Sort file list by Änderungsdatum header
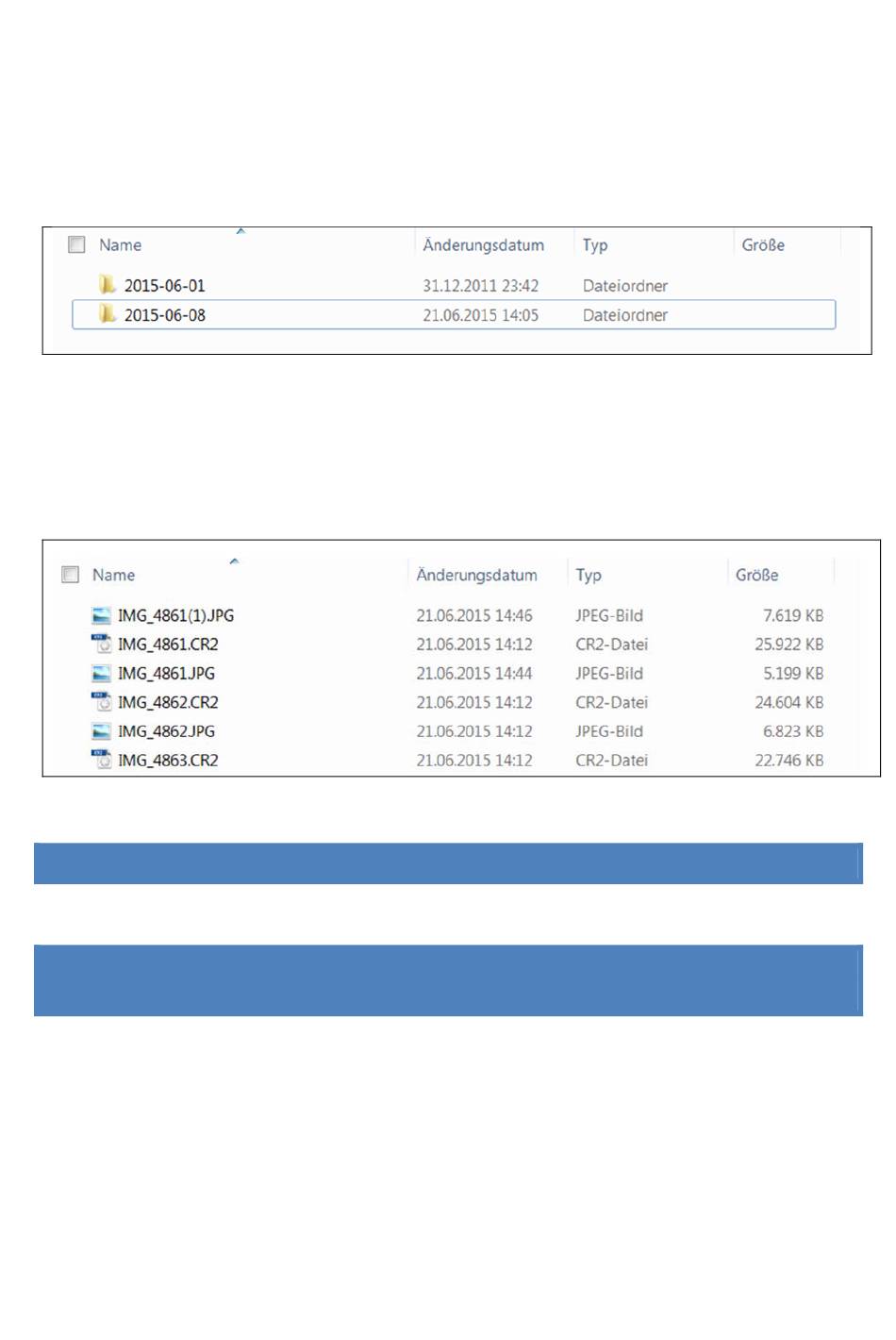The image size is (896, 1340). pyautogui.click(x=476, y=575)
